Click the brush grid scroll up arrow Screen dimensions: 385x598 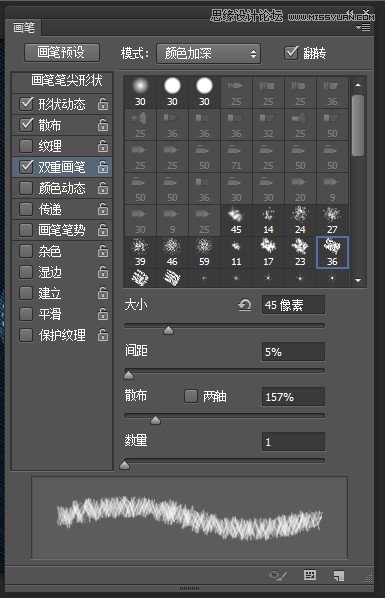[358, 85]
